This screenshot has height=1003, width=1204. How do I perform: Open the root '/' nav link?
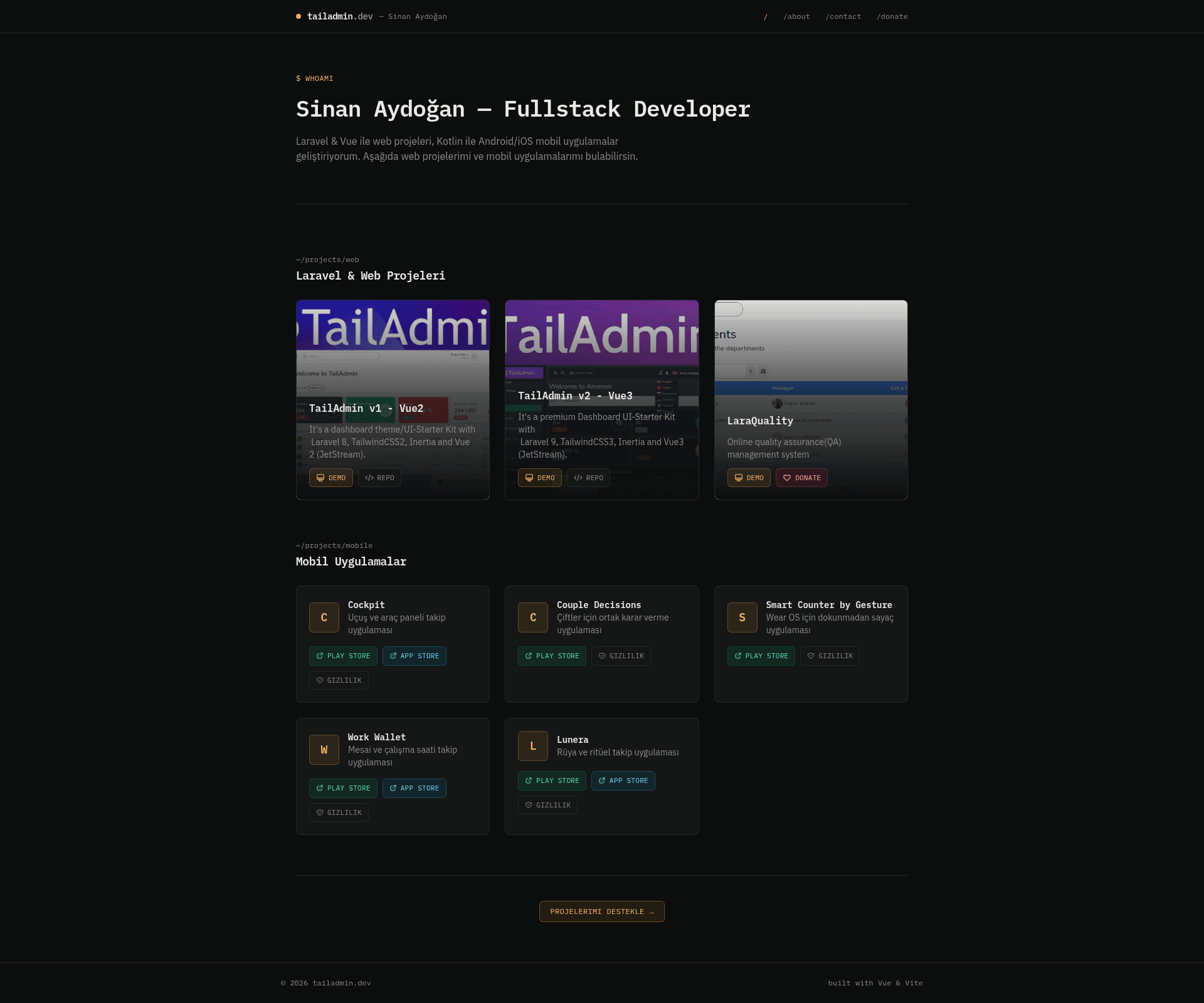(x=766, y=16)
